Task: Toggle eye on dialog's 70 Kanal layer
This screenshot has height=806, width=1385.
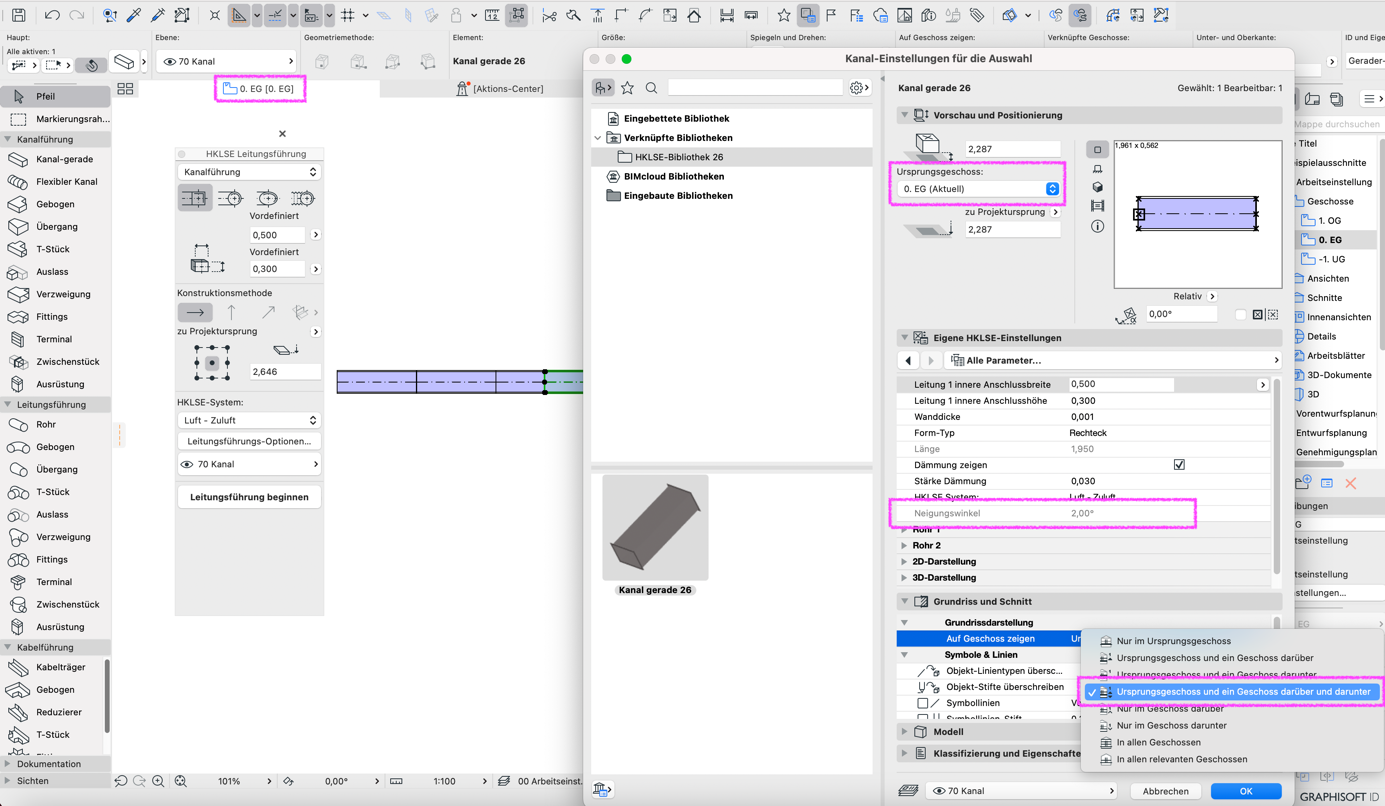Action: point(939,791)
